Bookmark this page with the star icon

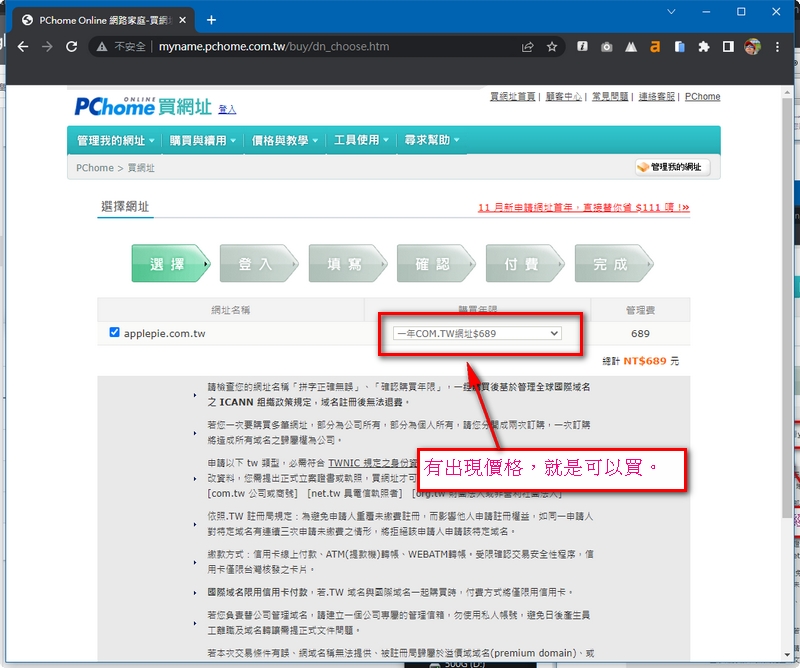552,47
